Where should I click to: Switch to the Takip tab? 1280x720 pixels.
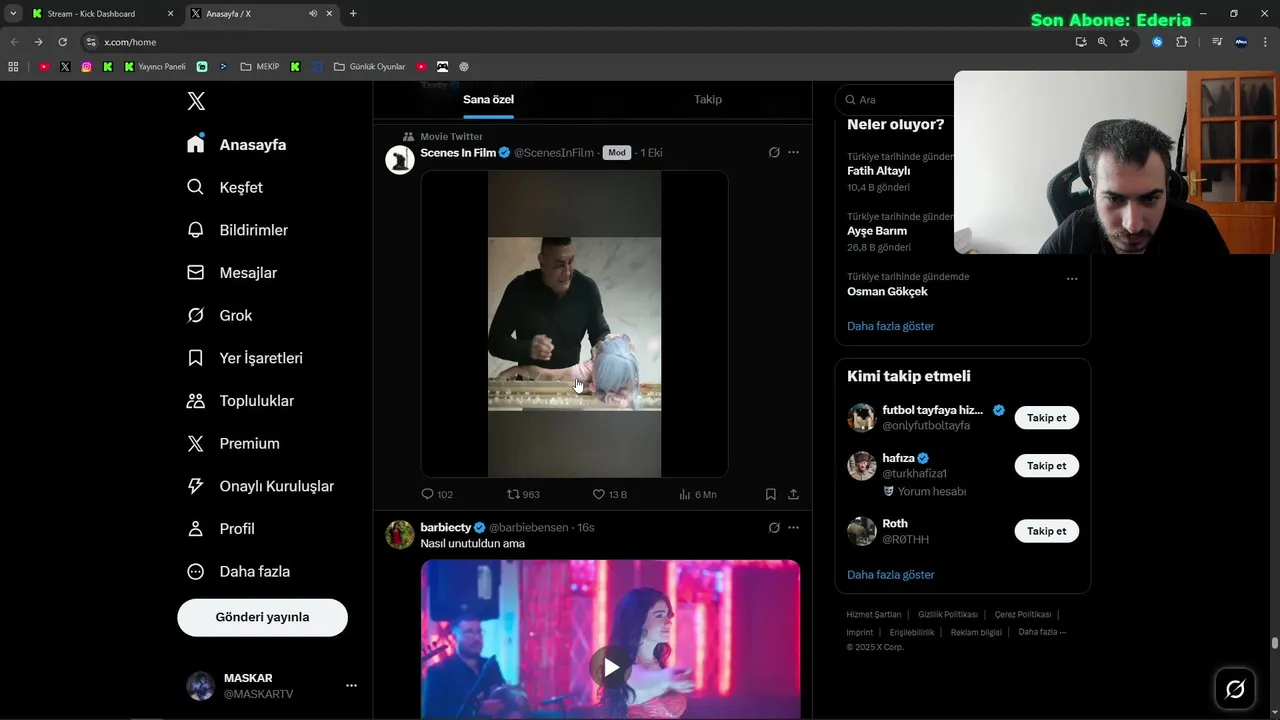pyautogui.click(x=708, y=99)
